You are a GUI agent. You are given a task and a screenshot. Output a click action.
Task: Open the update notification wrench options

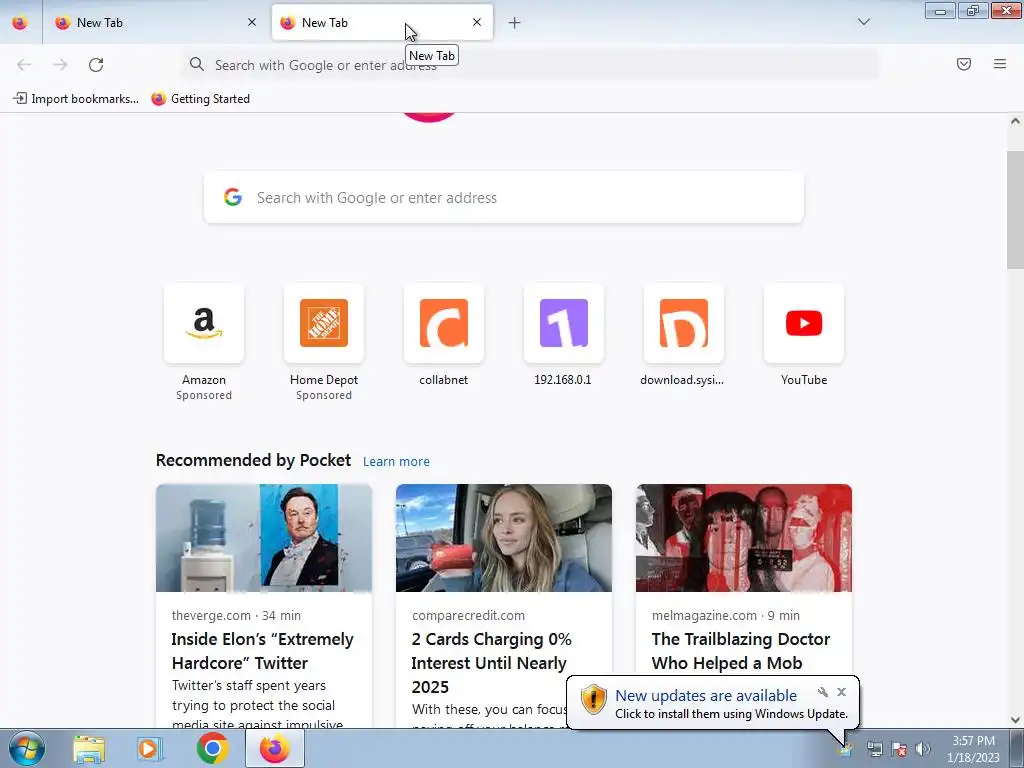pyautogui.click(x=823, y=692)
